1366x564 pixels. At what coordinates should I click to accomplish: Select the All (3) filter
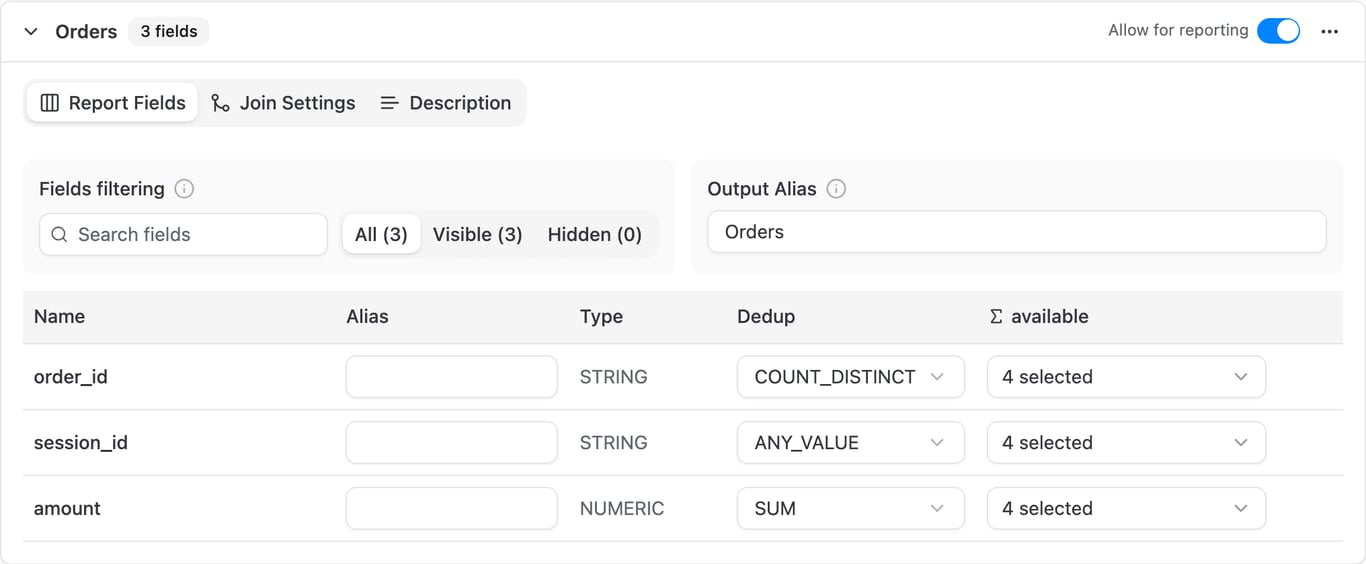point(381,234)
